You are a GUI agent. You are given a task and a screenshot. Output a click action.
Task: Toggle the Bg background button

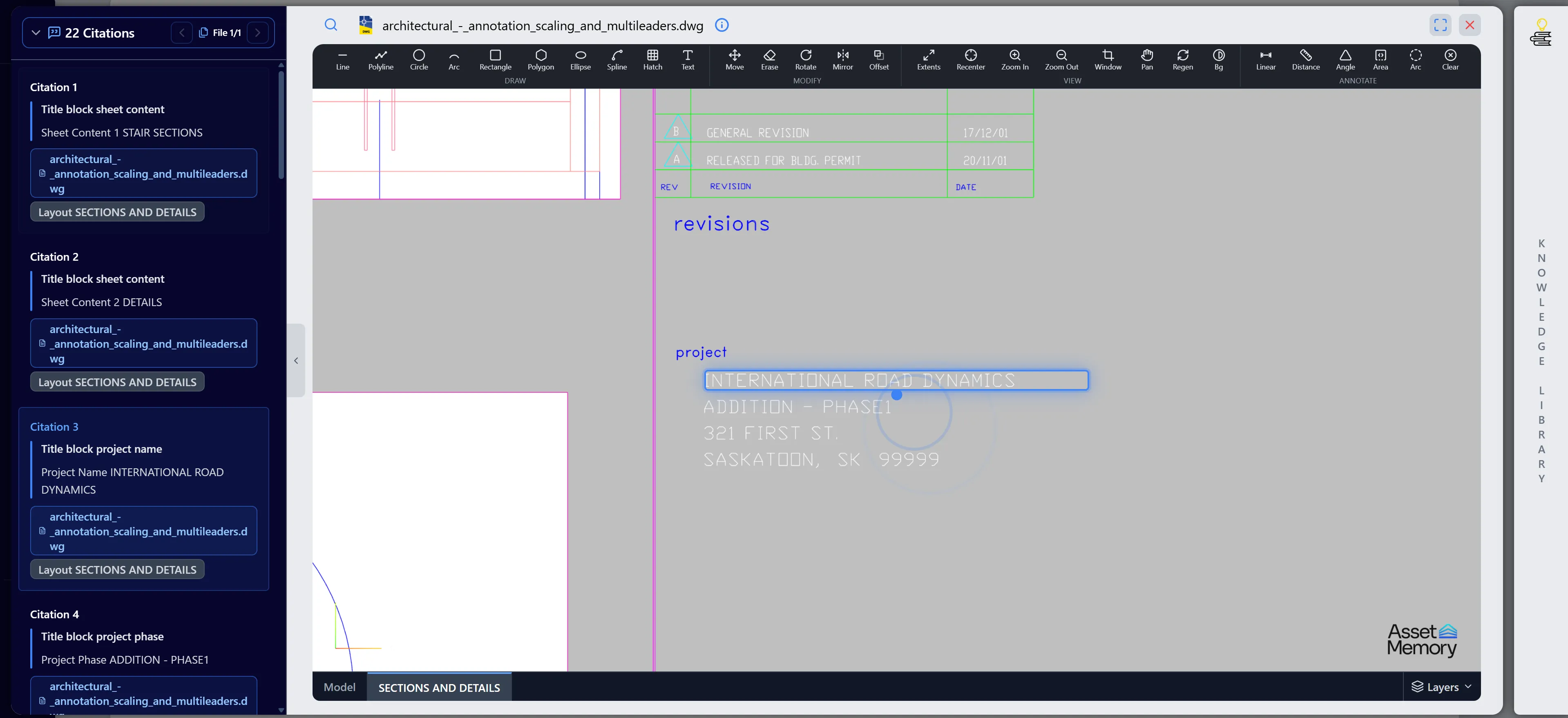(x=1218, y=60)
